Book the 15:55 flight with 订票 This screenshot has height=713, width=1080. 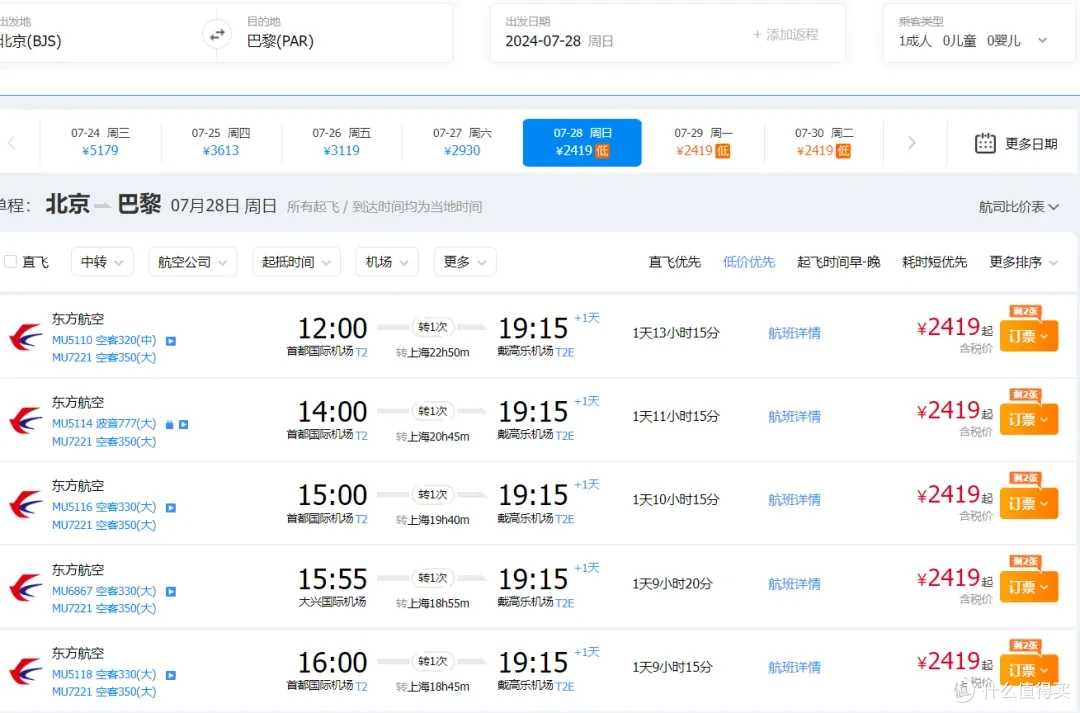point(1028,587)
